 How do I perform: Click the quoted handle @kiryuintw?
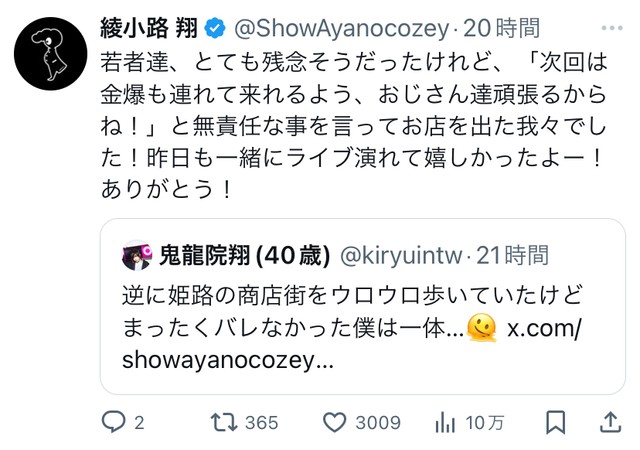click(401, 256)
